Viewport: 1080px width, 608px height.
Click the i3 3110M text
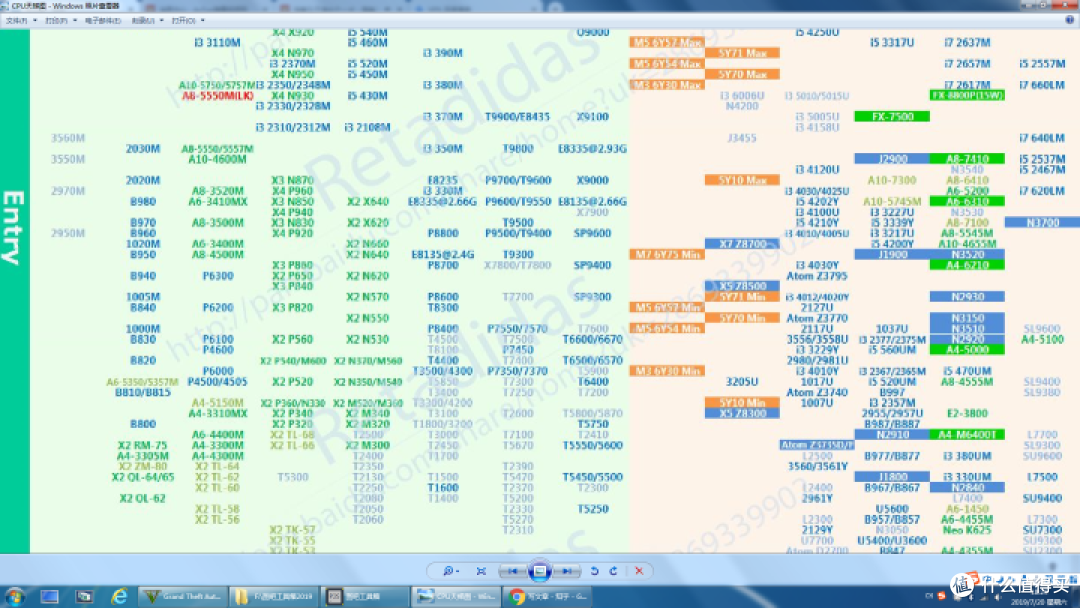218,43
